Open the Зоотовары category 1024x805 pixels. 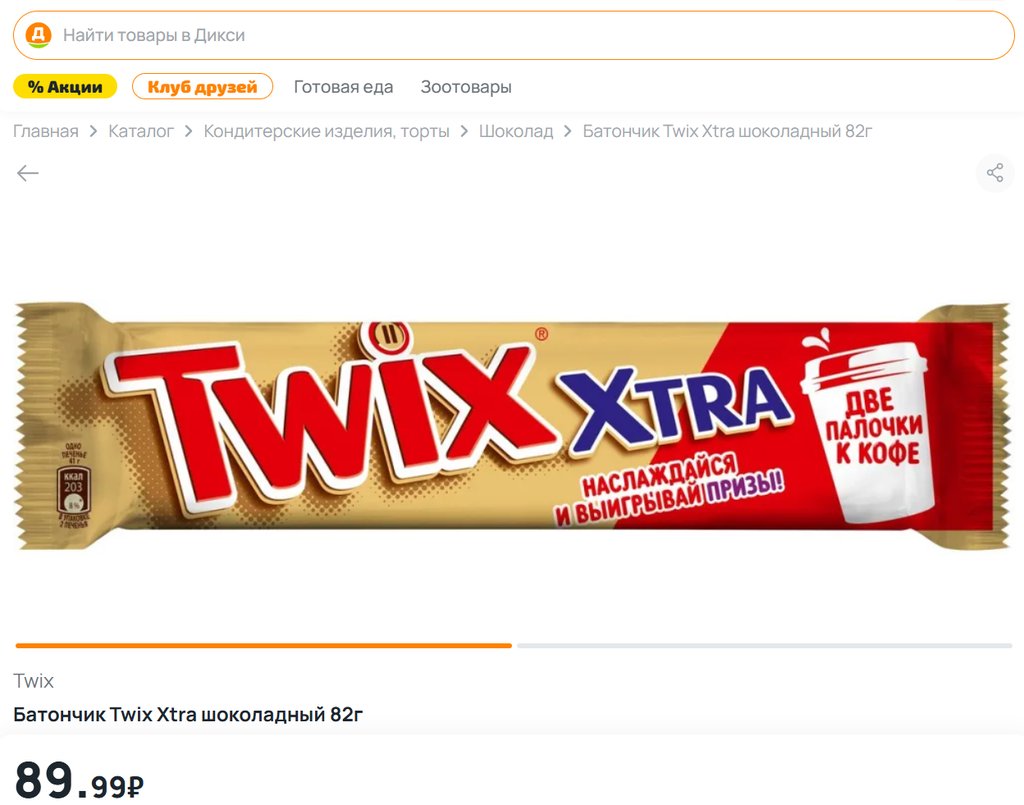point(466,87)
